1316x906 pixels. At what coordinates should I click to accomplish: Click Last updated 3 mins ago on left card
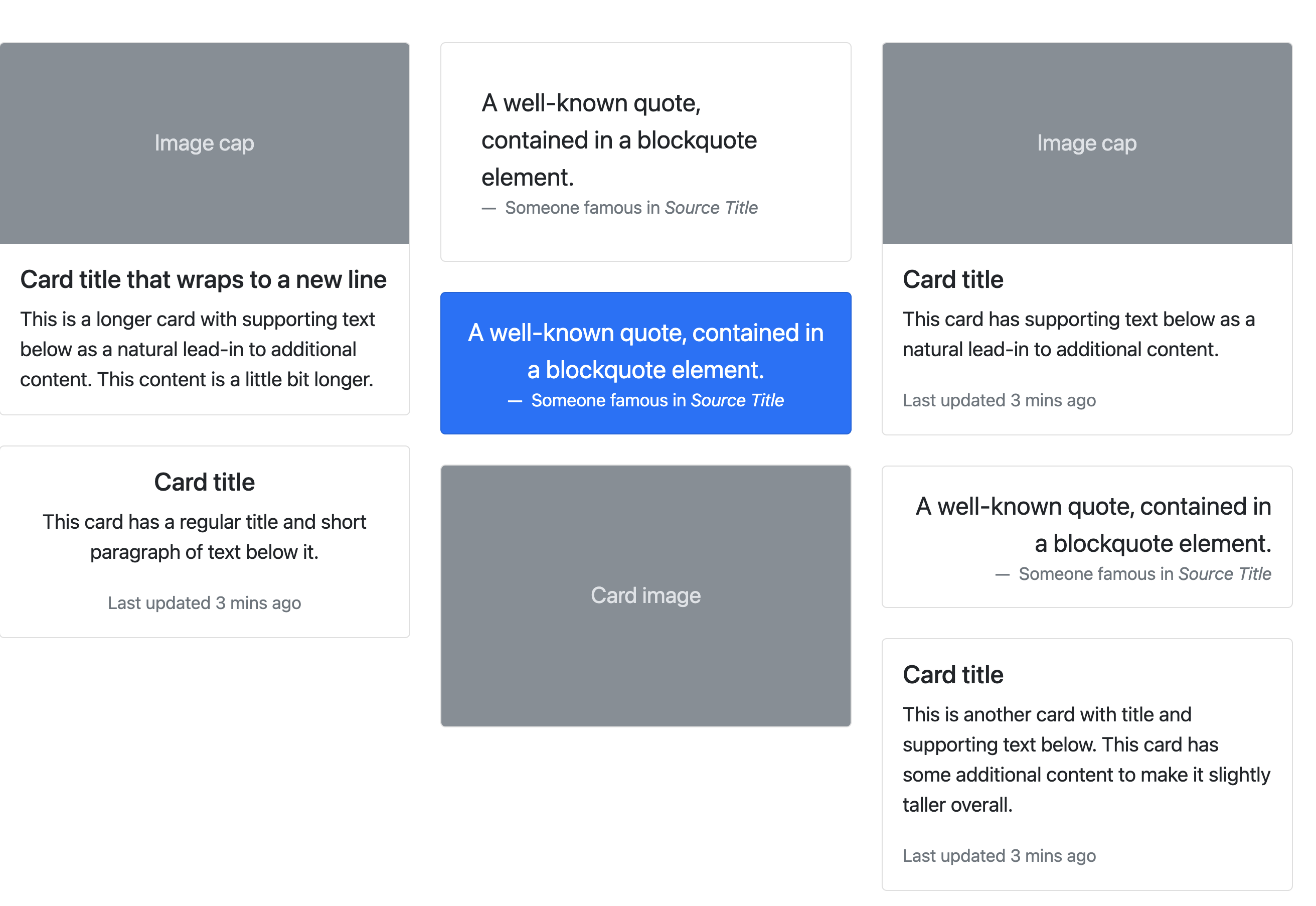[204, 603]
